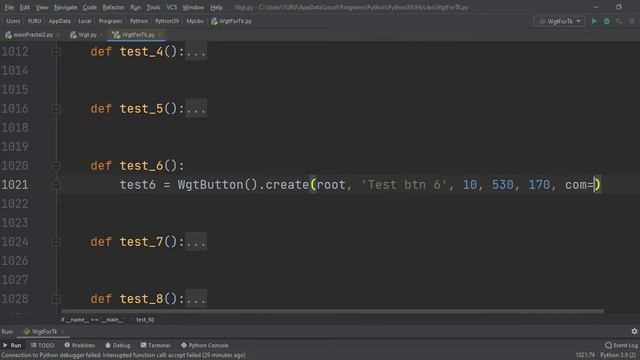Select the WgtForTk.py editor tab

[x=135, y=35]
